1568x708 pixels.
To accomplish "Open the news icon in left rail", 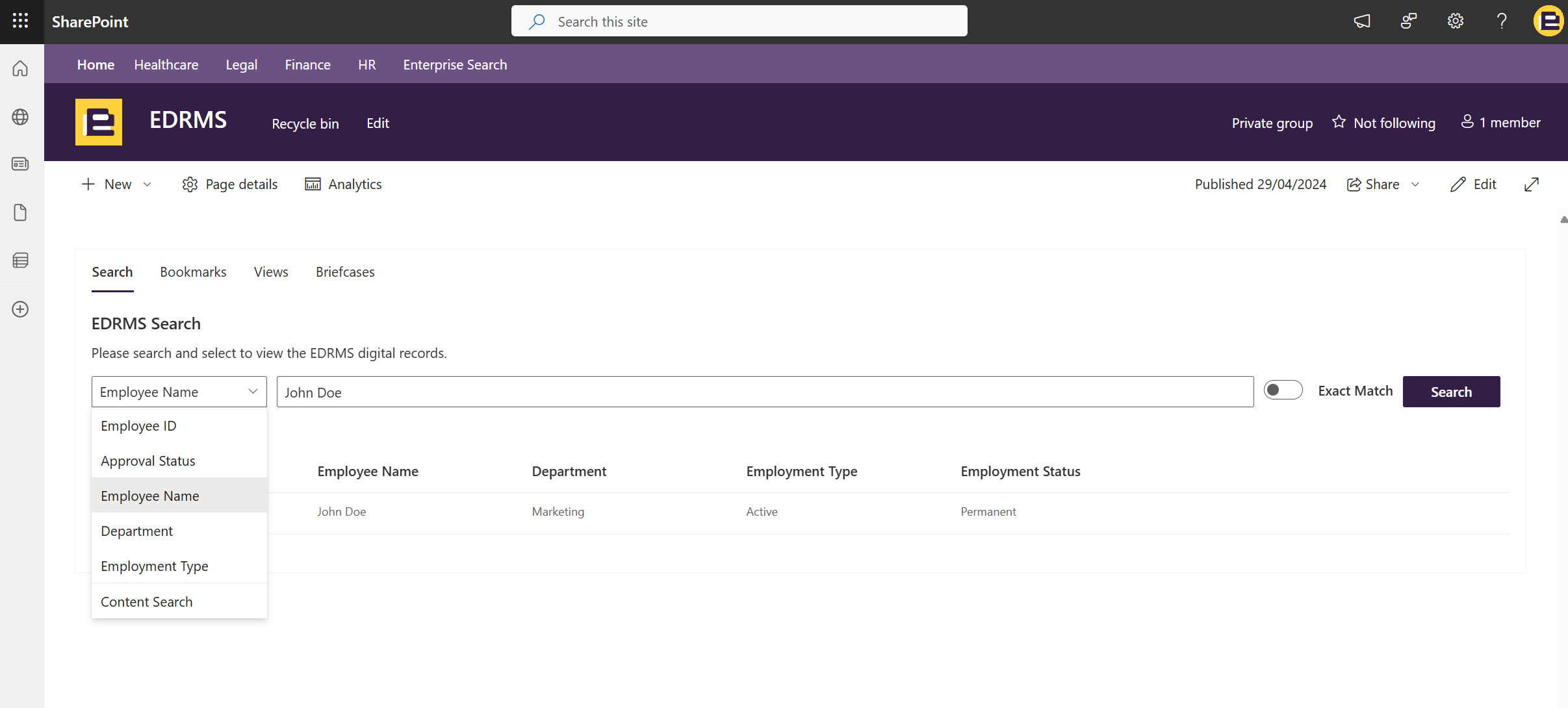I will coord(20,164).
